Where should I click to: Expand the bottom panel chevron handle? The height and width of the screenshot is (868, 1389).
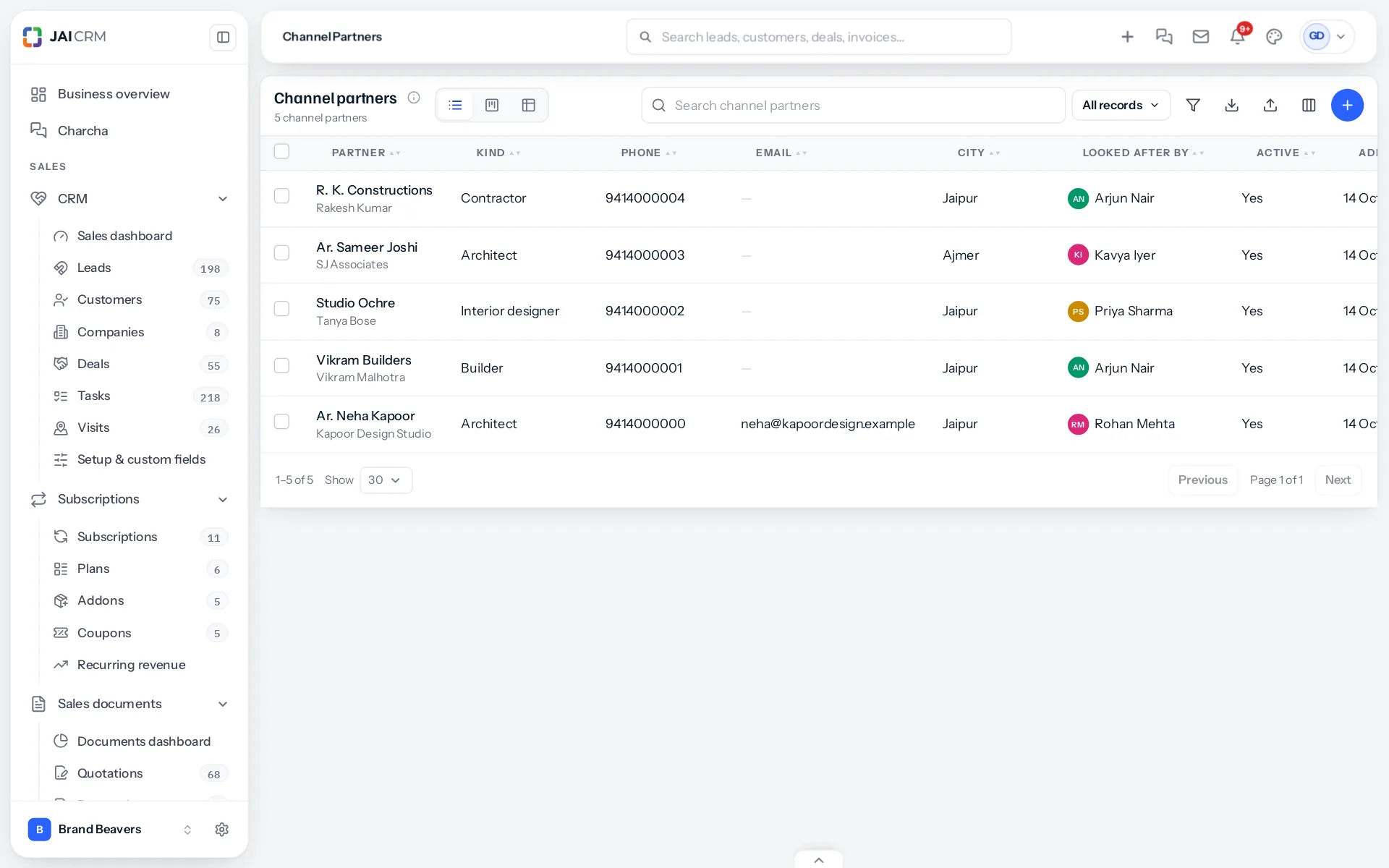click(818, 859)
